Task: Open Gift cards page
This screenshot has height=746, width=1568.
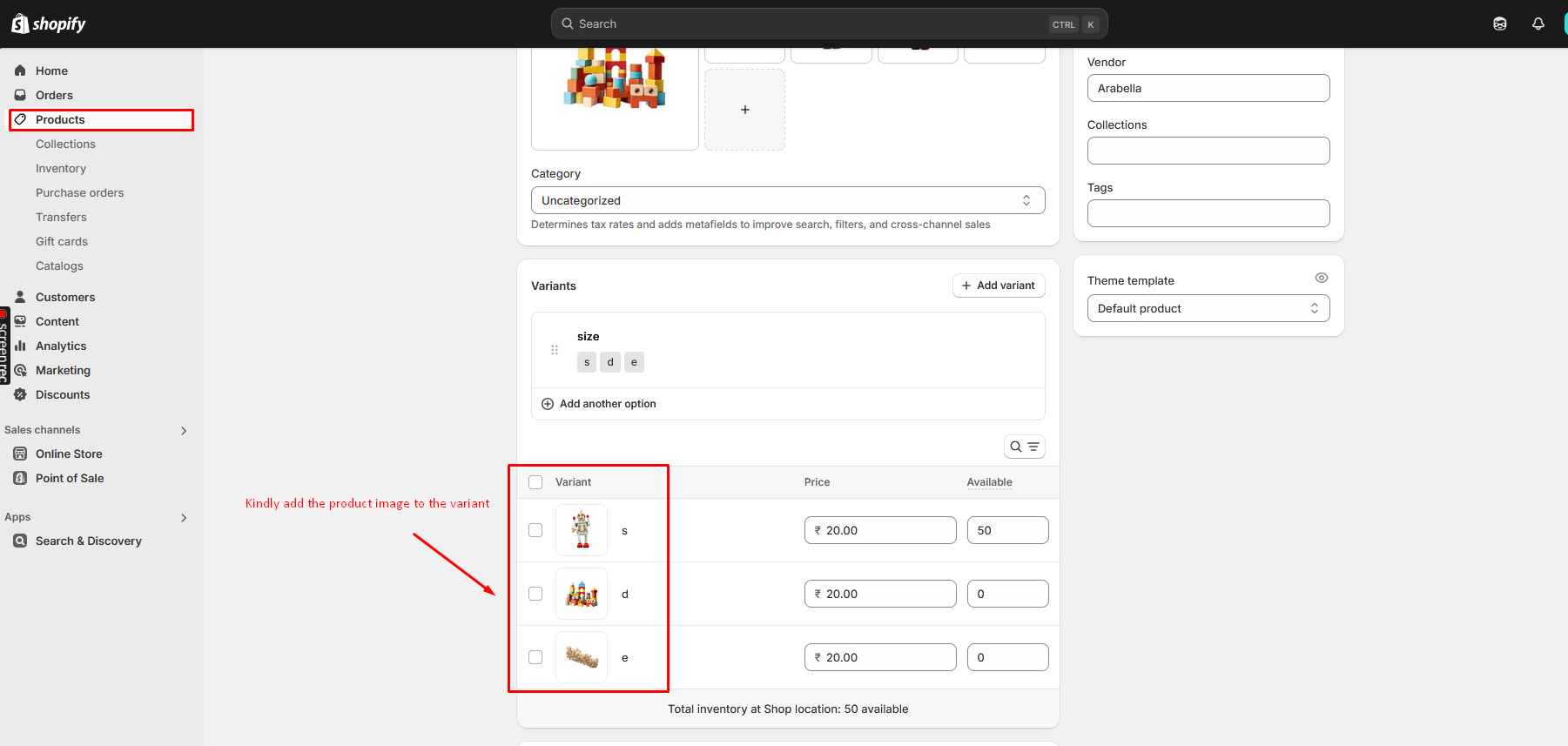Action: (x=62, y=241)
